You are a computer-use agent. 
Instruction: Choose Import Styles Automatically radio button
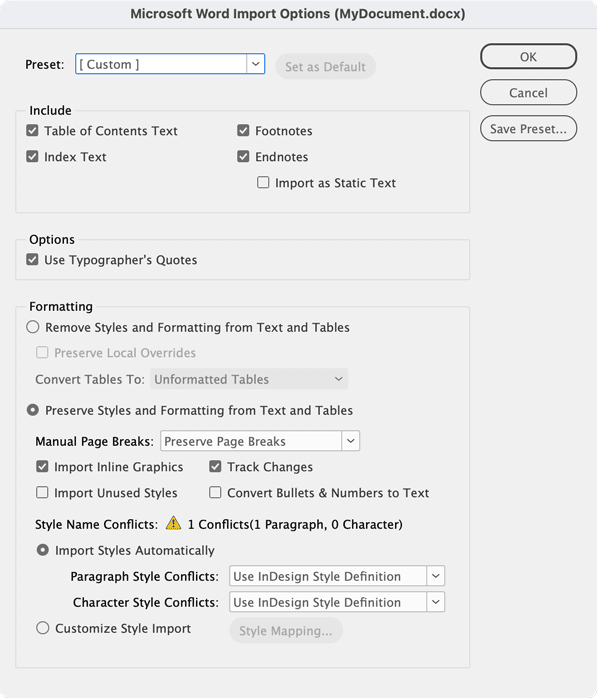pos(42,550)
